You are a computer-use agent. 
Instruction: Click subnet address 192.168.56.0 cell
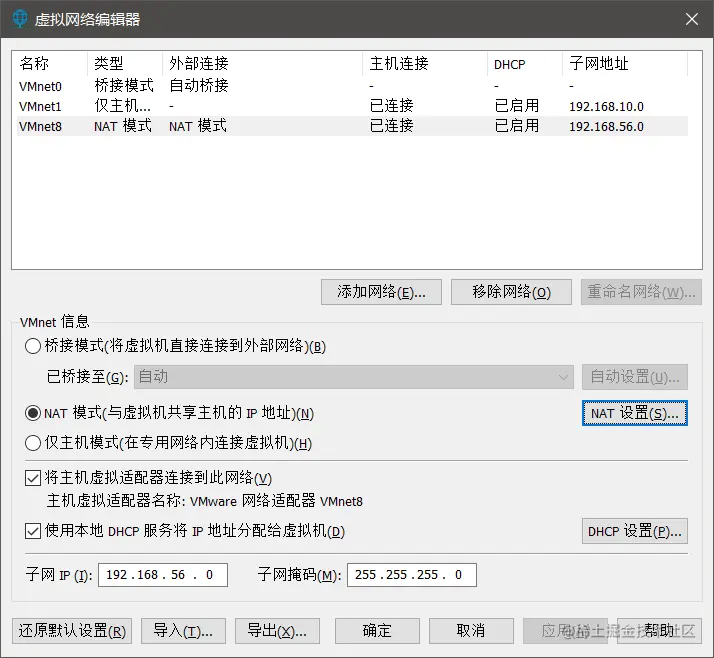pos(606,127)
